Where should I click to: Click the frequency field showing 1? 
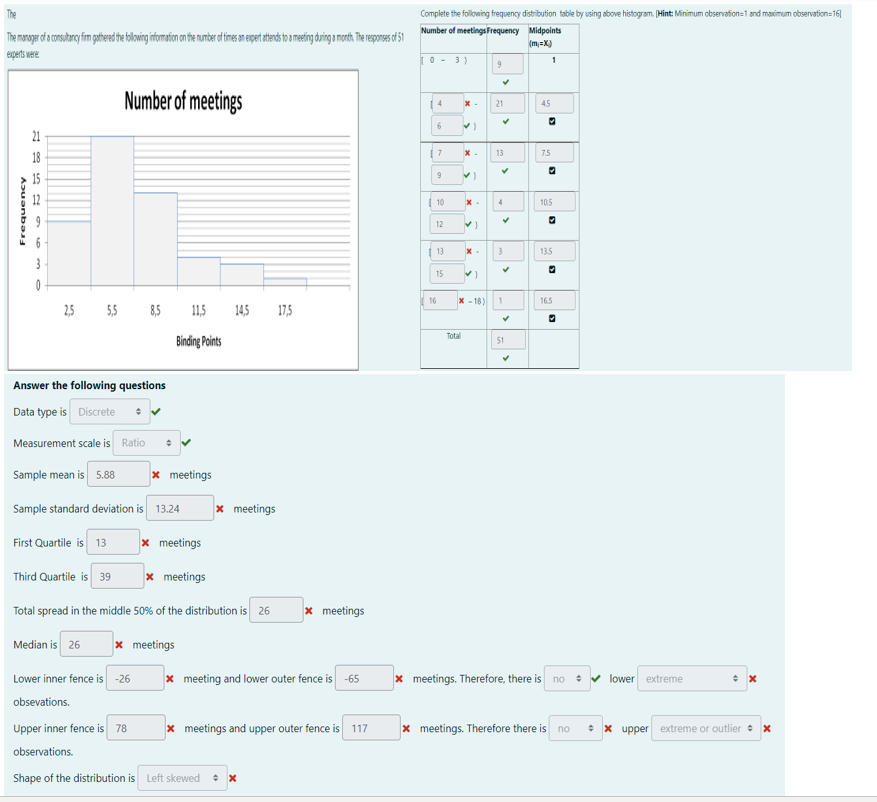[508, 300]
